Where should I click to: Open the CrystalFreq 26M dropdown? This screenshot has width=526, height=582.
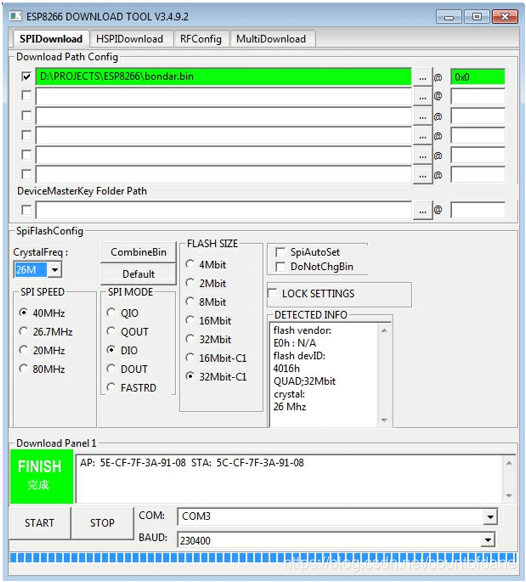(x=55, y=269)
